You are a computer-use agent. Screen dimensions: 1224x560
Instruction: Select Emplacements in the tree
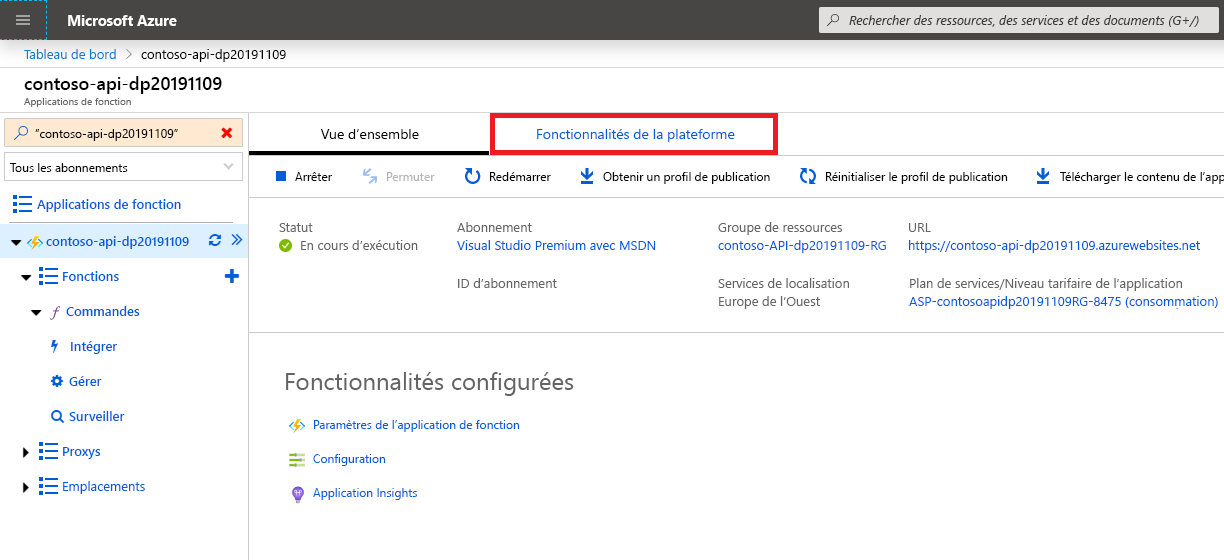103,486
